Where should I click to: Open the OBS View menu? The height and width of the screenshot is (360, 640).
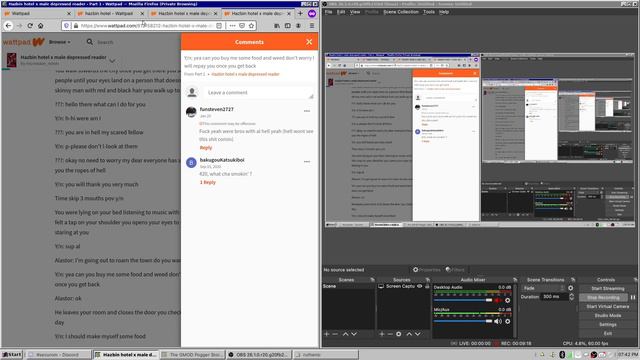point(355,12)
